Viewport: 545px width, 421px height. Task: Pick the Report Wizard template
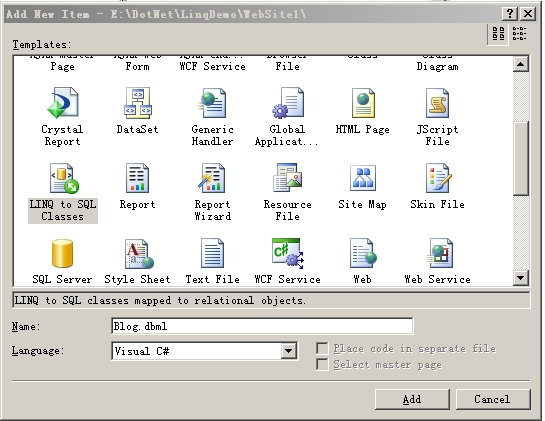point(212,178)
